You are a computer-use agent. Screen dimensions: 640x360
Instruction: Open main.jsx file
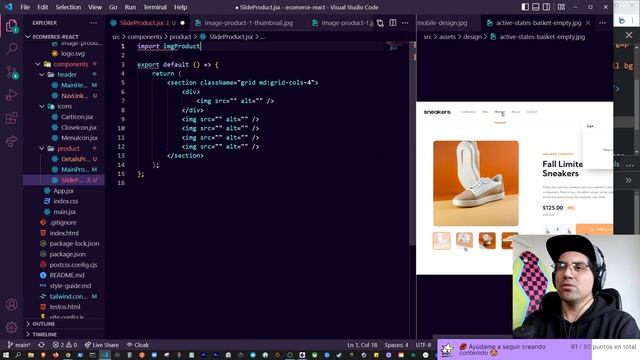pos(64,212)
